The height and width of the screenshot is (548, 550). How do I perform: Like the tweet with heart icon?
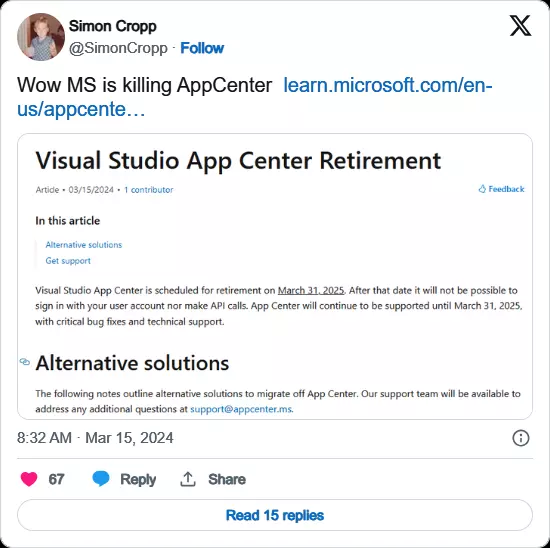pyautogui.click(x=29, y=479)
